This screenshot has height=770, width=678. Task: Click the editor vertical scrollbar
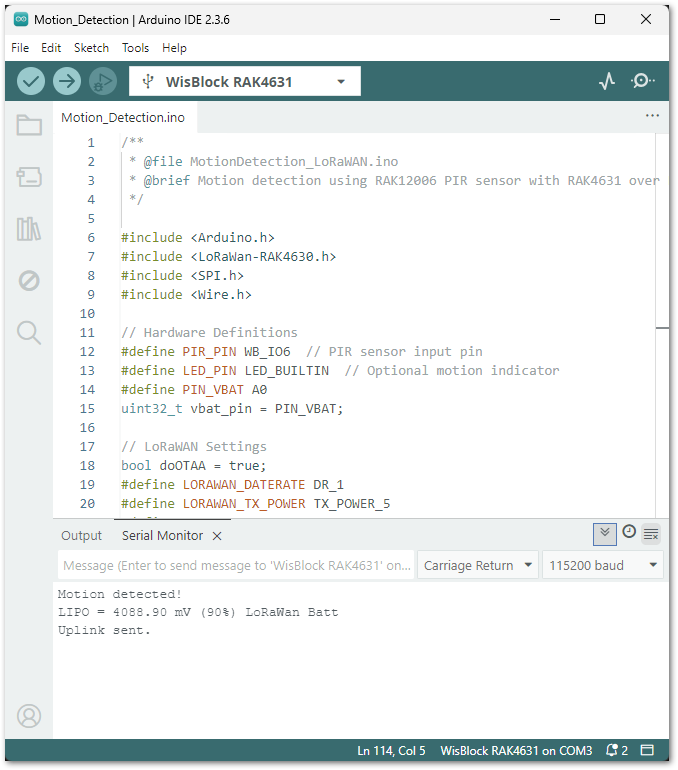[662, 325]
